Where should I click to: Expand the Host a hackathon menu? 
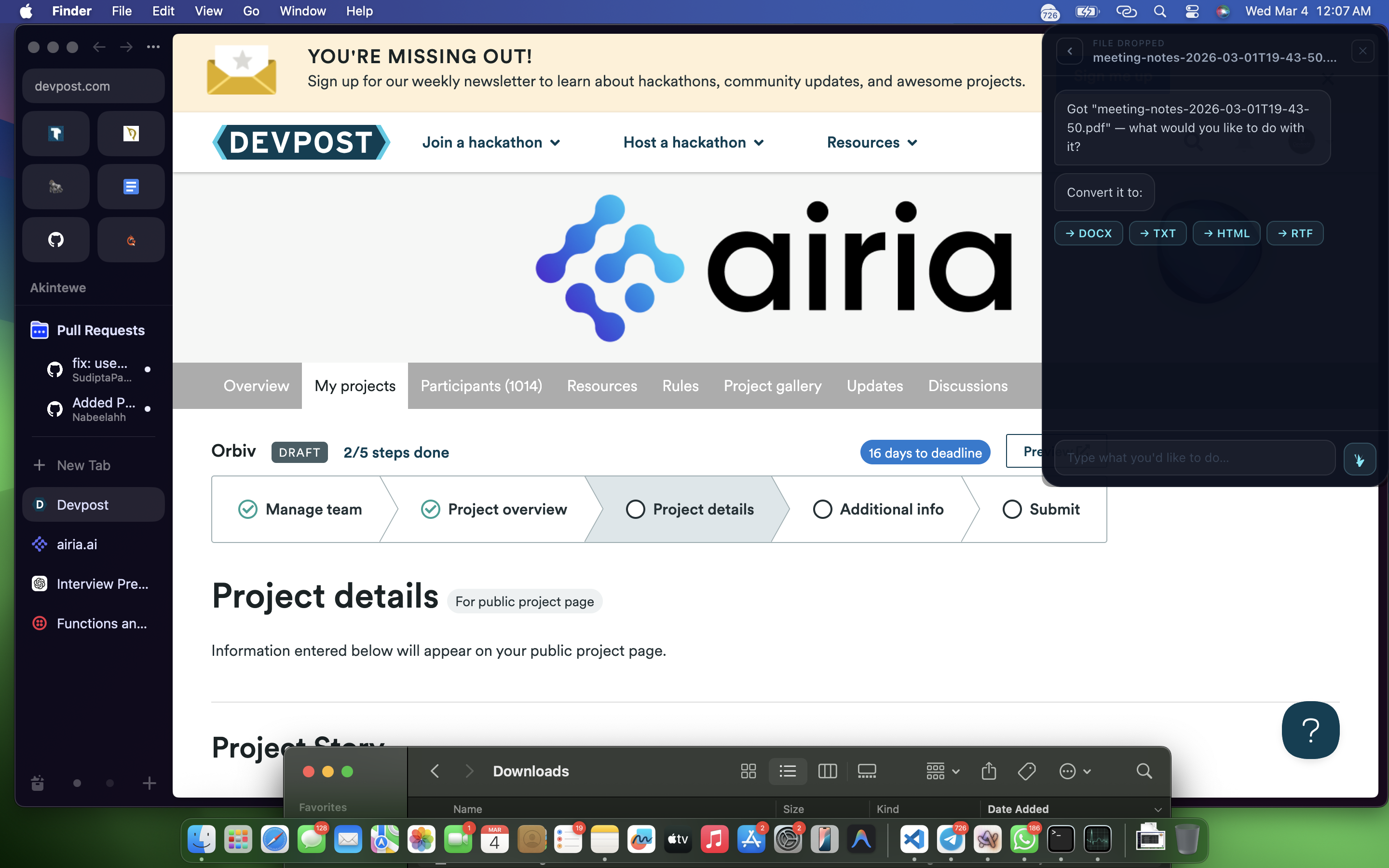click(693, 142)
